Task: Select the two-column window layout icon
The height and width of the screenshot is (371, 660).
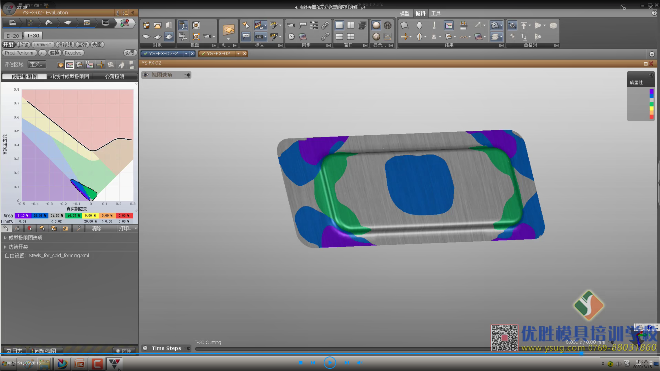Action: [x=351, y=25]
